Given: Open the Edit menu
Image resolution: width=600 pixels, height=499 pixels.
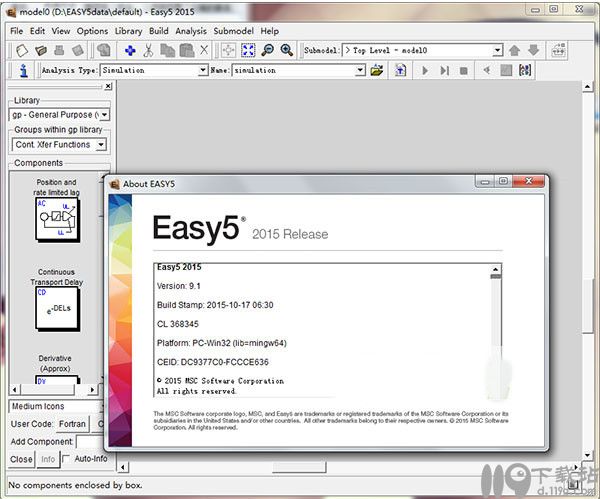Looking at the screenshot, I should pos(38,31).
